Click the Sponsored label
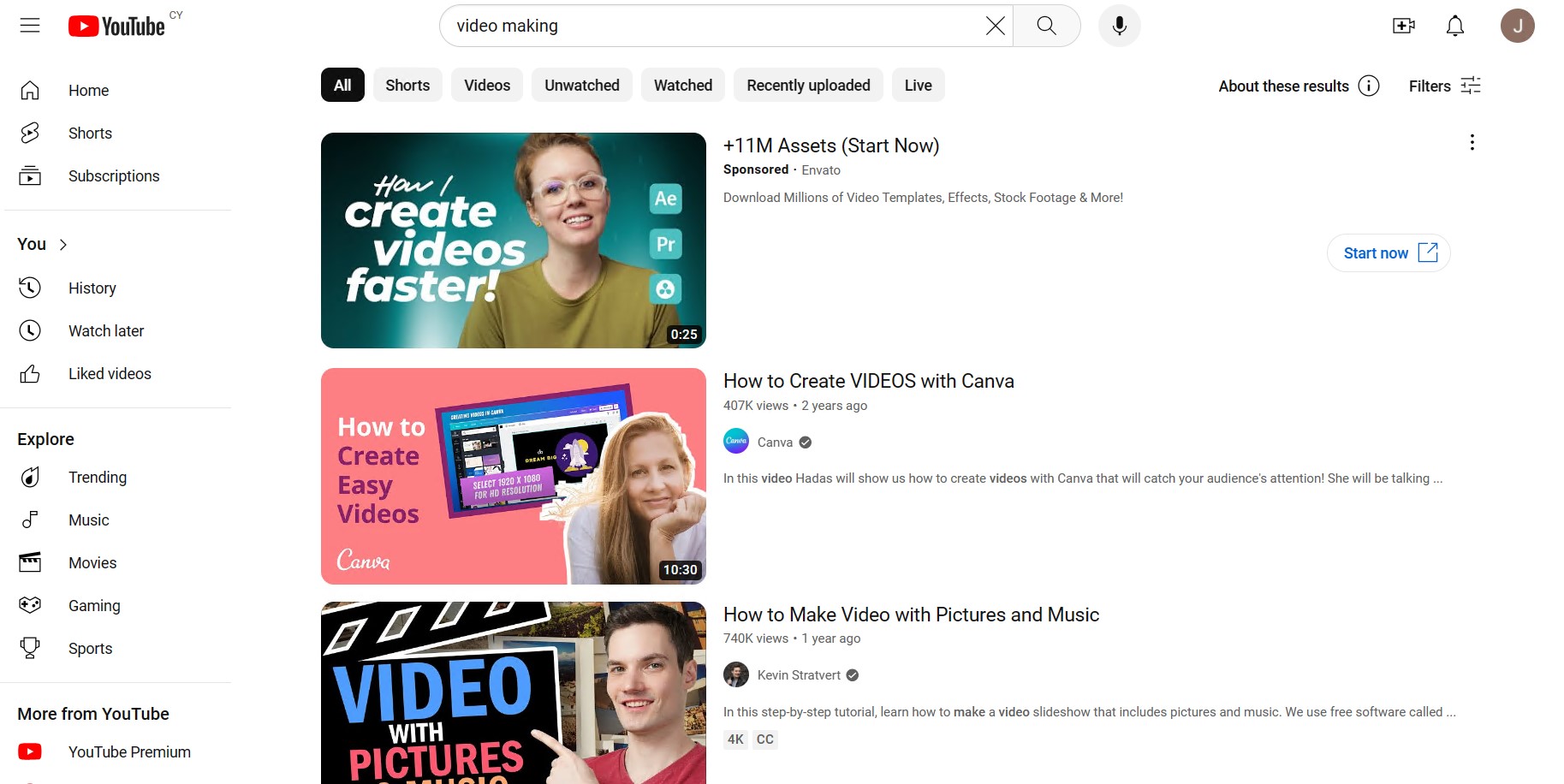 (x=756, y=169)
